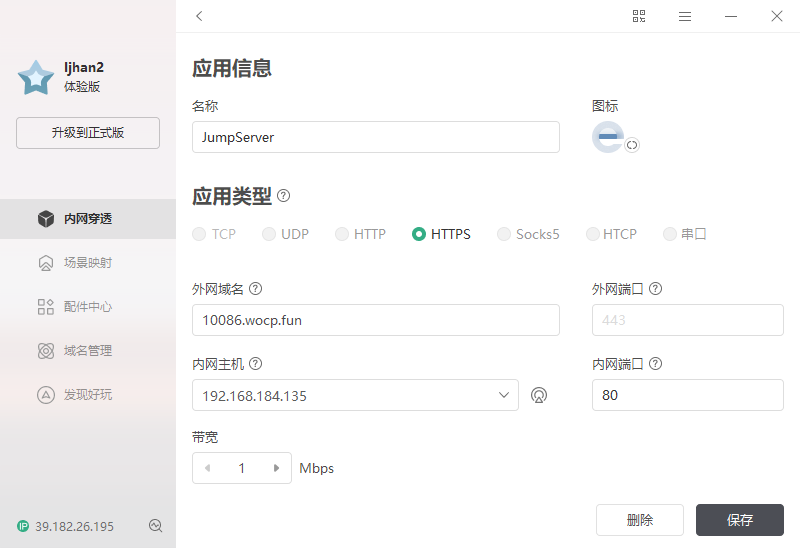Click the 配件中心 grid icon
This screenshot has width=800, height=548.
pyautogui.click(x=46, y=307)
